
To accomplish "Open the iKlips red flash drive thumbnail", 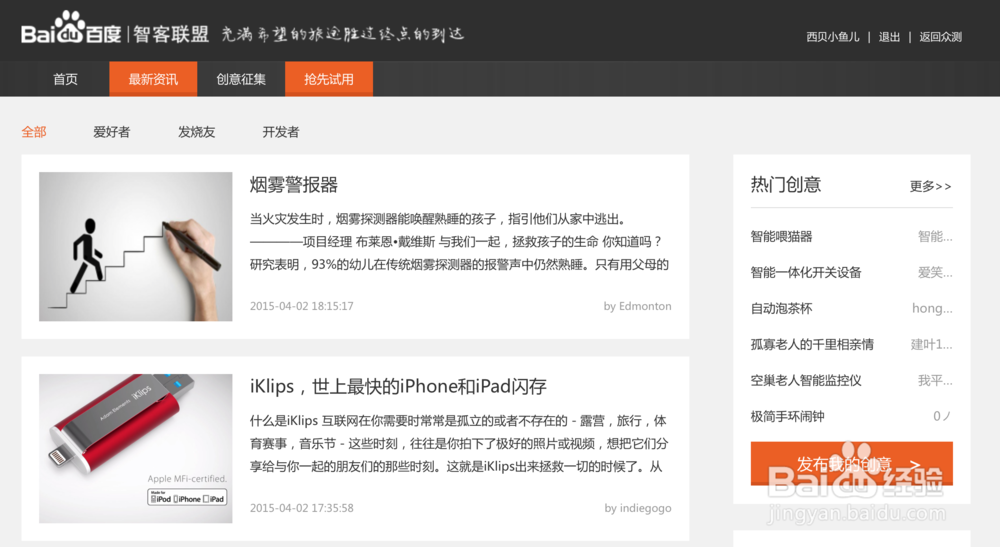I will point(136,448).
